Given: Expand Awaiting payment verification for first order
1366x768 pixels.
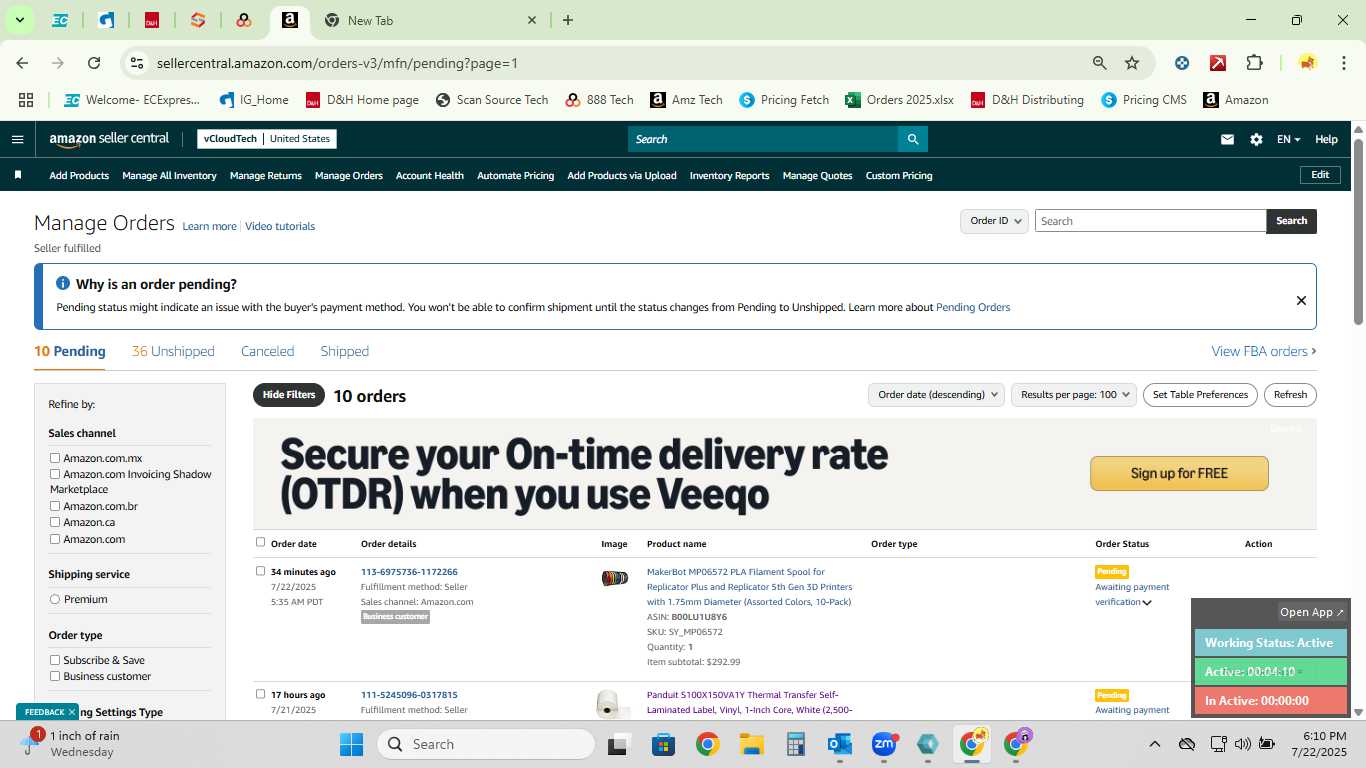Looking at the screenshot, I should (1147, 602).
